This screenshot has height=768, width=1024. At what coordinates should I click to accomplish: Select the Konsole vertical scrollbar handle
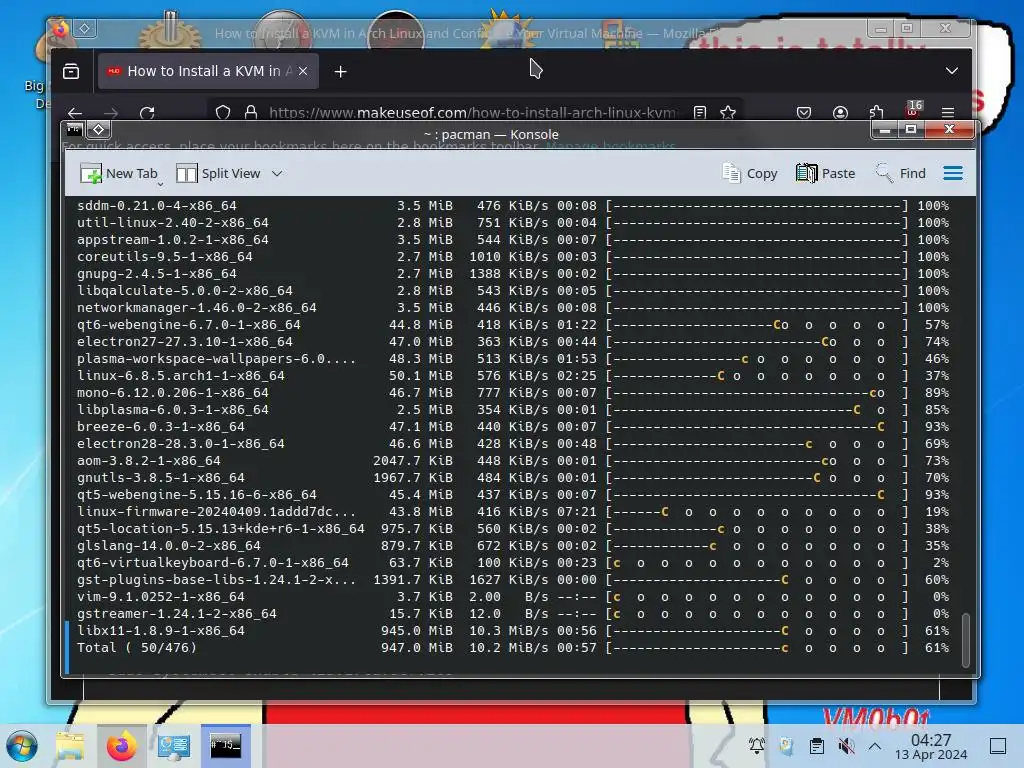(x=966, y=640)
